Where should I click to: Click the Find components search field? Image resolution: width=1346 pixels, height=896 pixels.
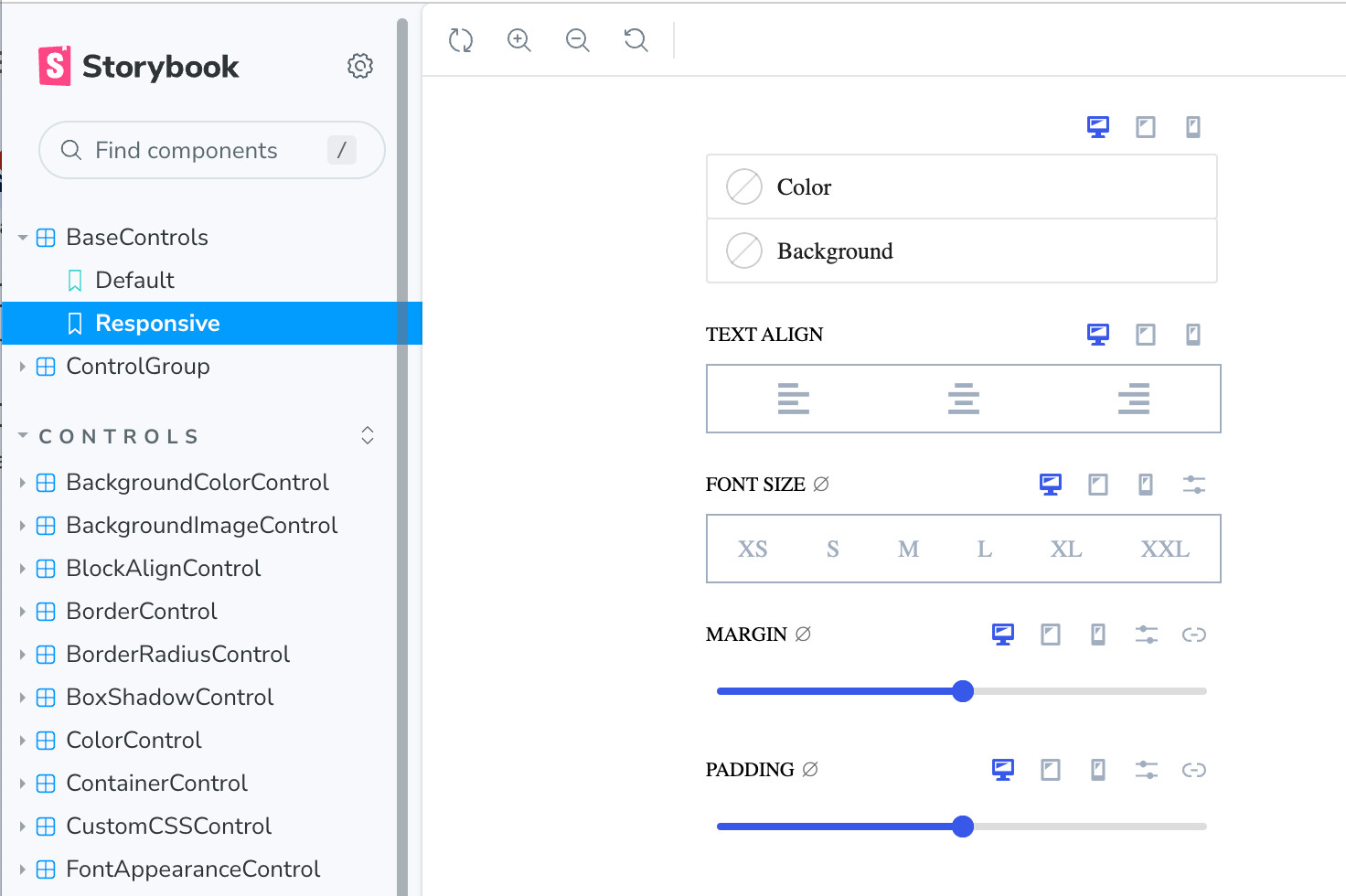pyautogui.click(x=211, y=150)
